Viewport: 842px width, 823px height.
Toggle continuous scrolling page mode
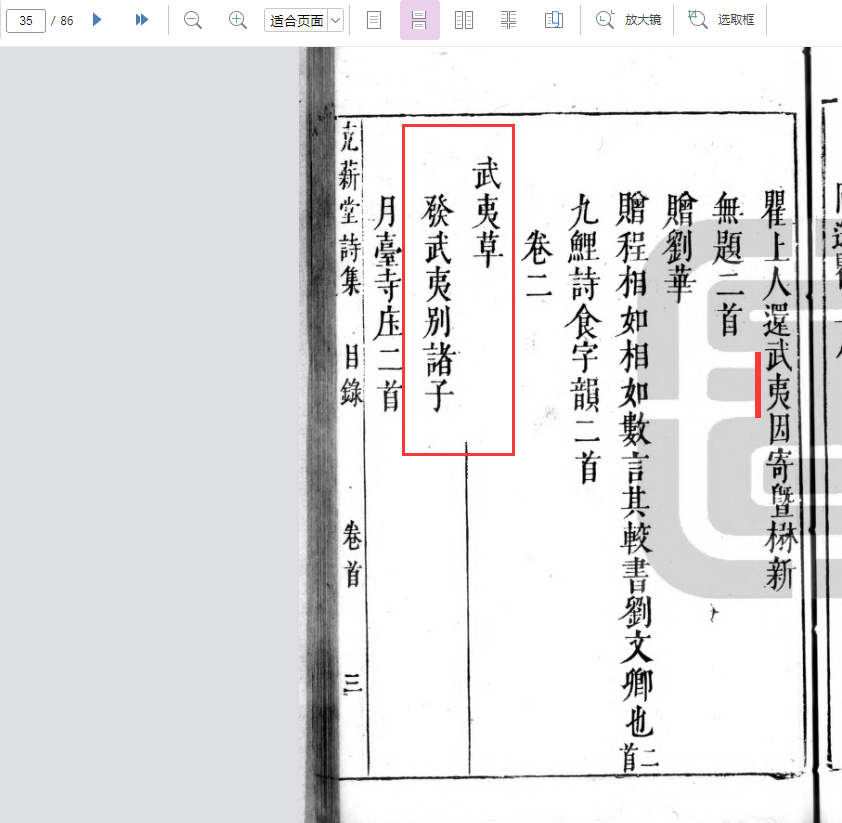(419, 20)
